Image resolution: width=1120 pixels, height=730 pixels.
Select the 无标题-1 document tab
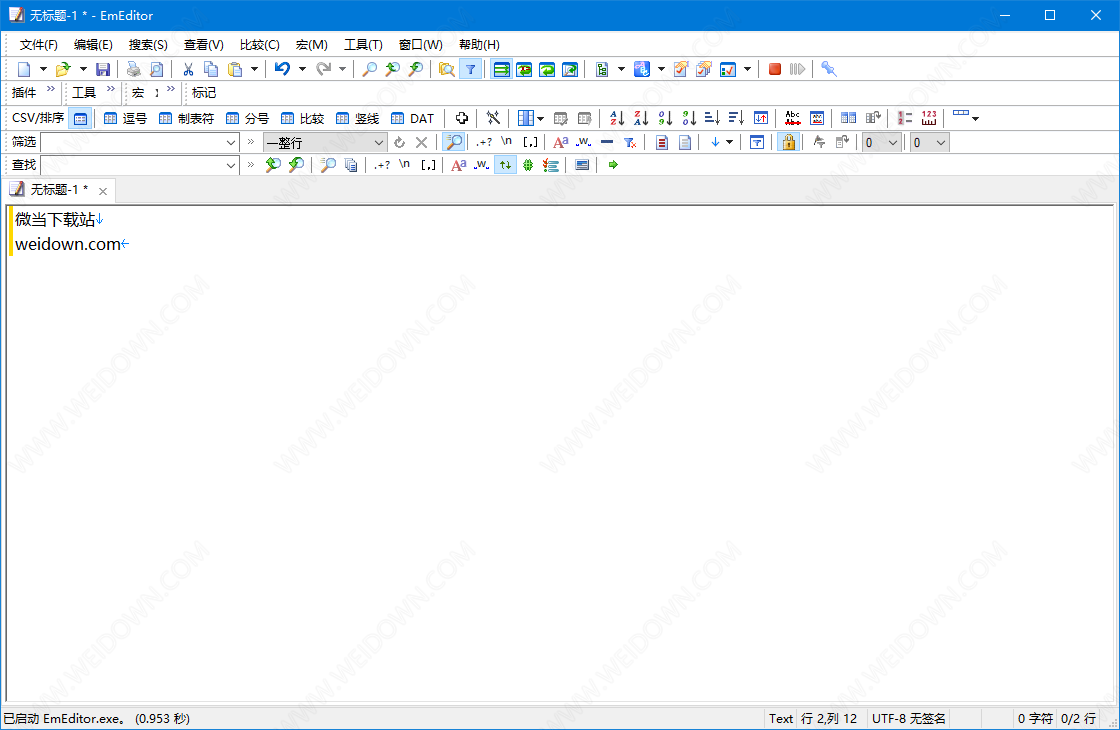pyautogui.click(x=57, y=190)
